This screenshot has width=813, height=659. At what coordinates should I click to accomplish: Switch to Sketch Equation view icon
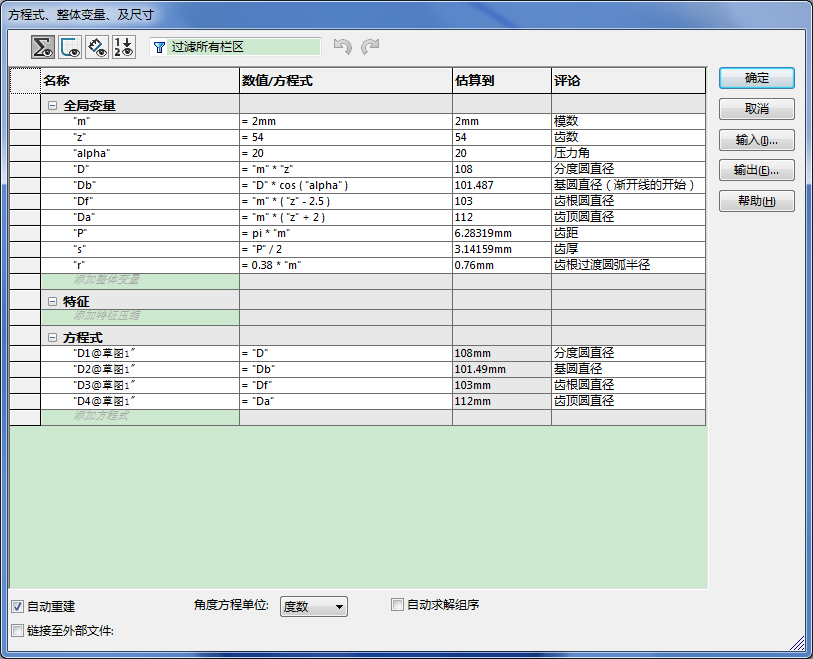(70, 46)
